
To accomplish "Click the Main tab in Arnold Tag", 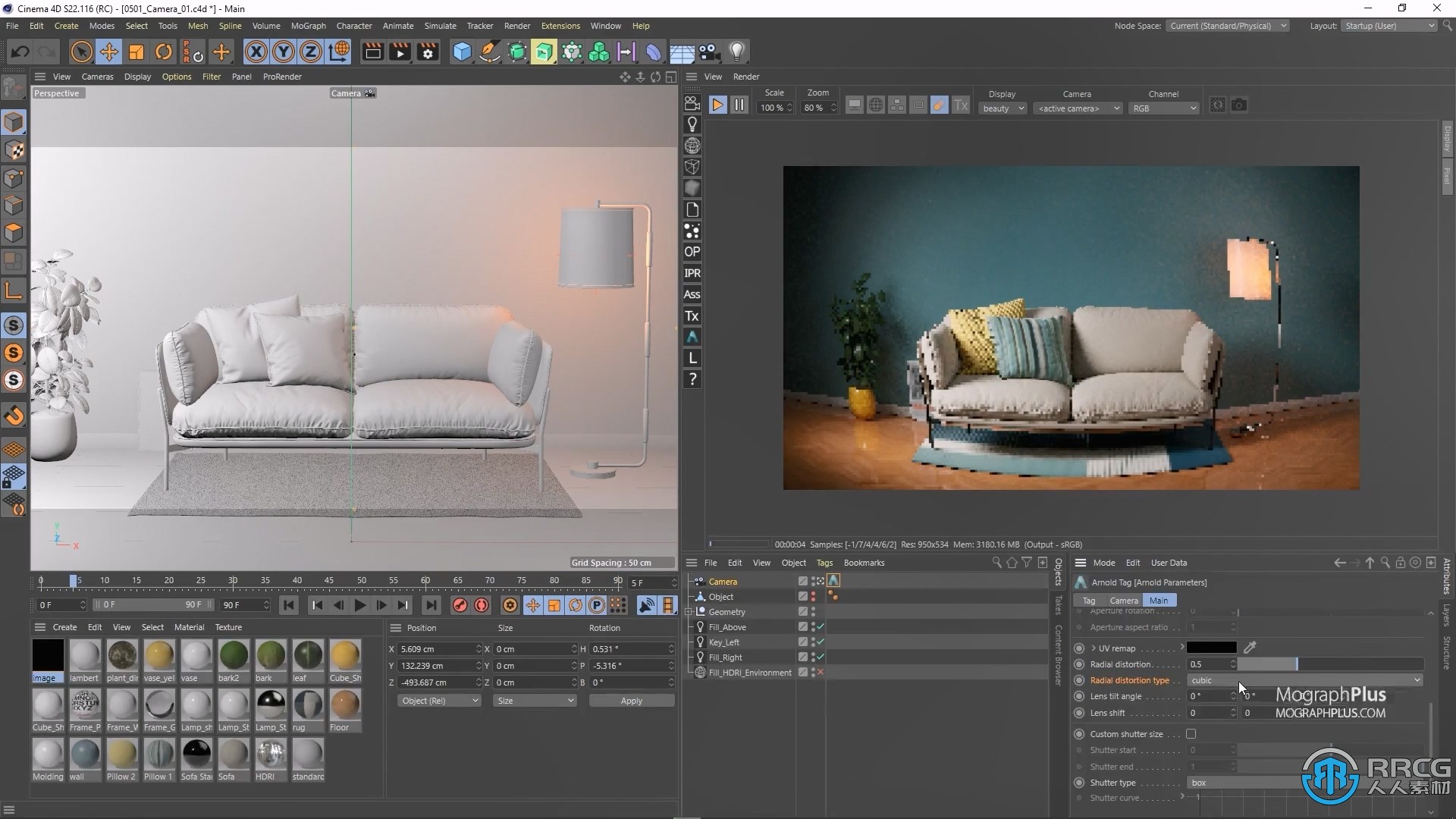I will pos(1159,599).
